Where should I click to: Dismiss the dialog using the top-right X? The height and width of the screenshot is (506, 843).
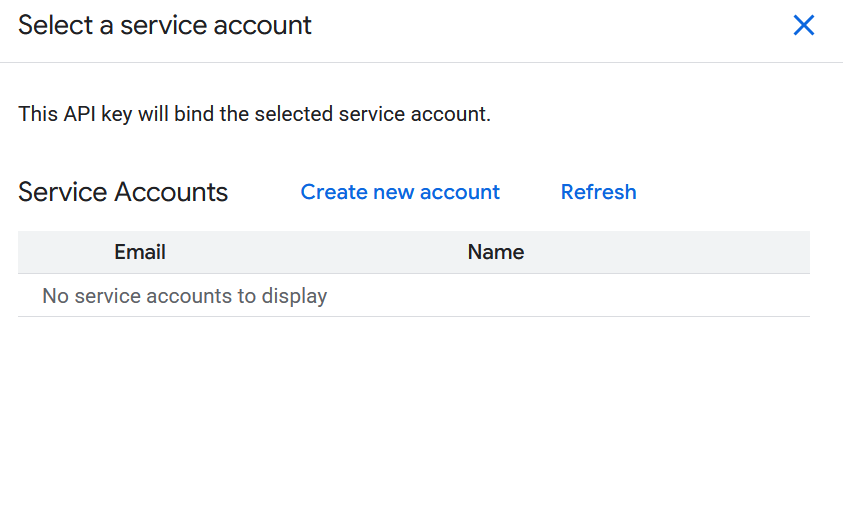[x=803, y=26]
